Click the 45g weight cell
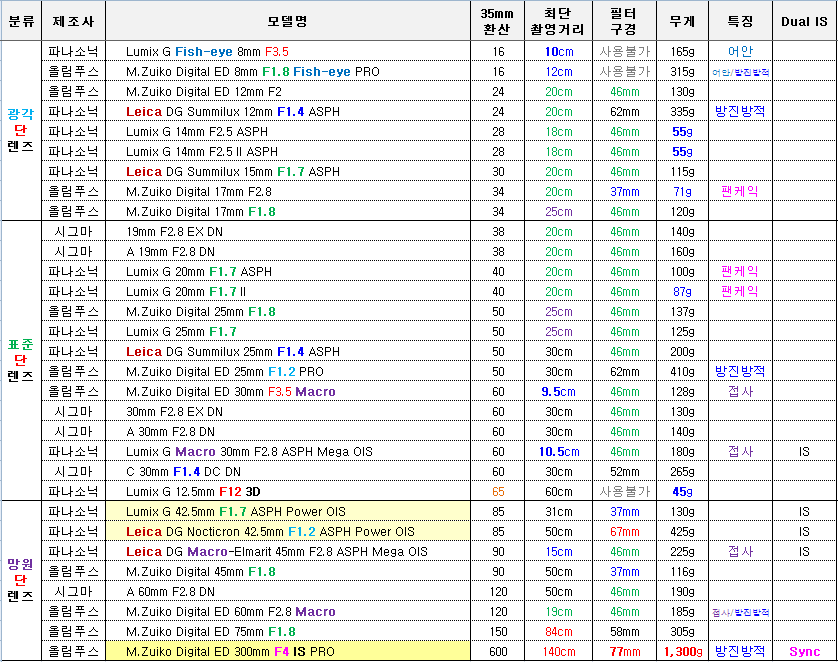This screenshot has height=662, width=838. point(682,492)
